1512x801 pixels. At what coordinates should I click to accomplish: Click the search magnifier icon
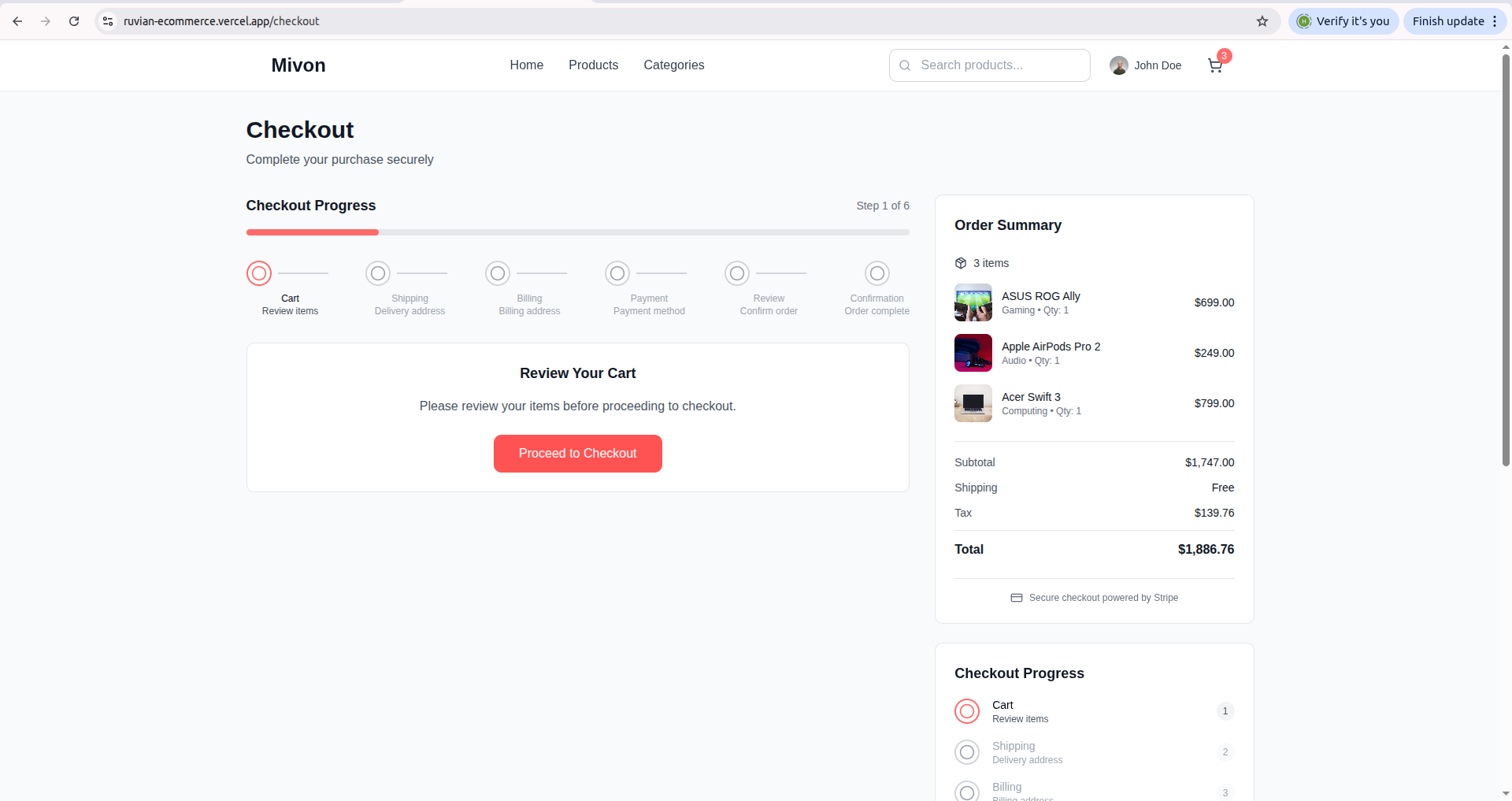905,65
